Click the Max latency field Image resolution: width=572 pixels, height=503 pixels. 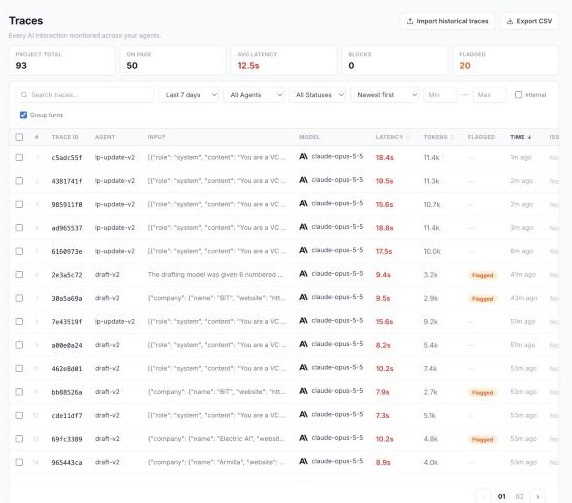(489, 95)
